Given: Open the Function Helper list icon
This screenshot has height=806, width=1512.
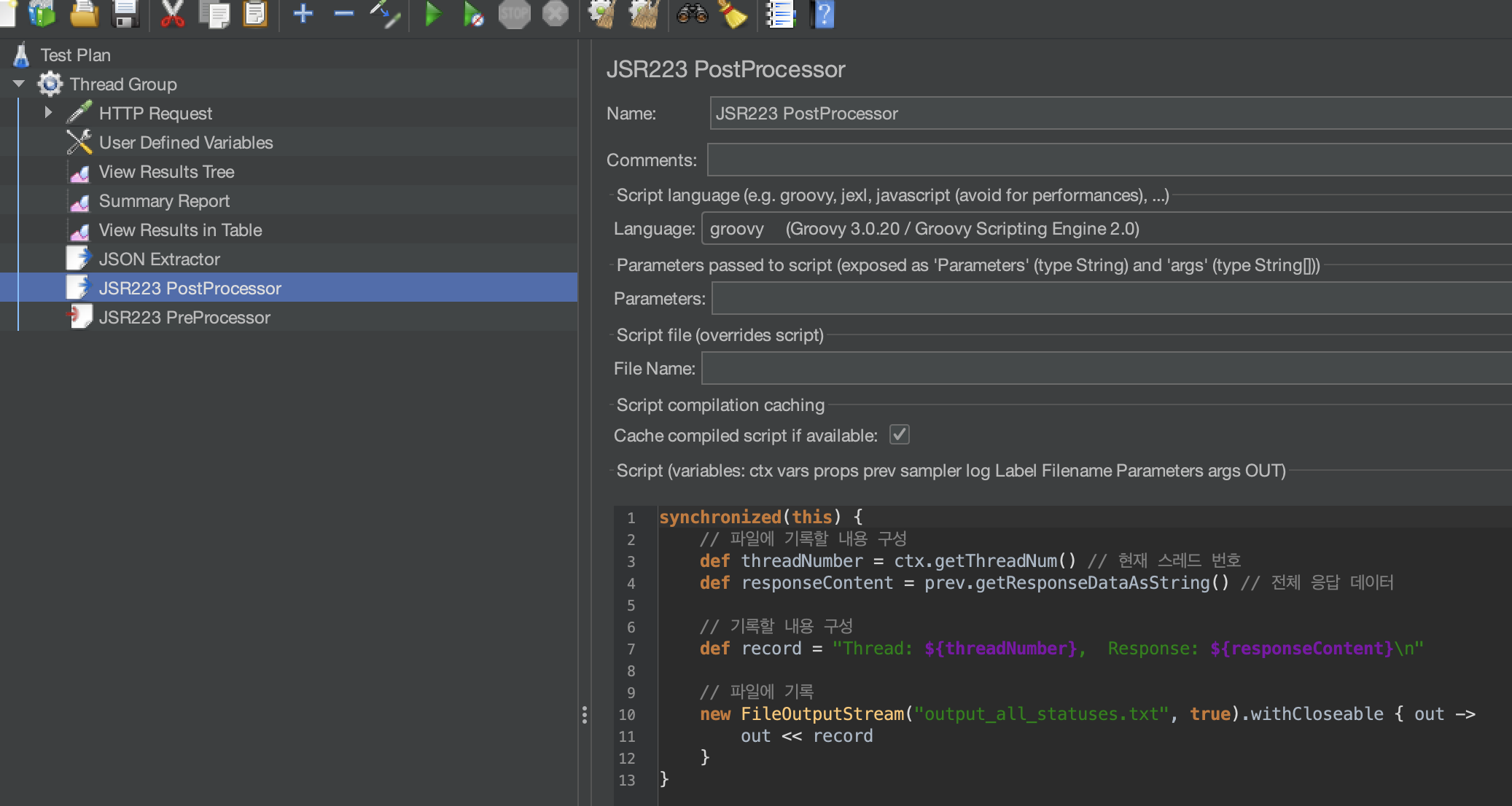Looking at the screenshot, I should pyautogui.click(x=780, y=13).
